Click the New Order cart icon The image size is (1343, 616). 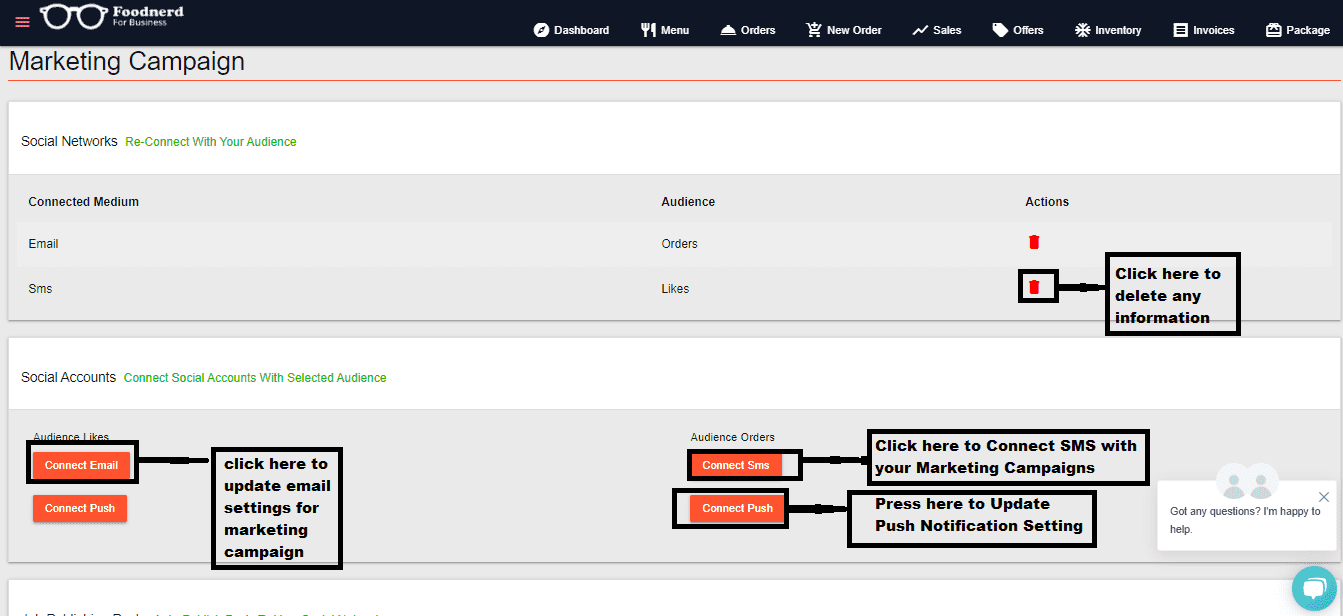(814, 30)
